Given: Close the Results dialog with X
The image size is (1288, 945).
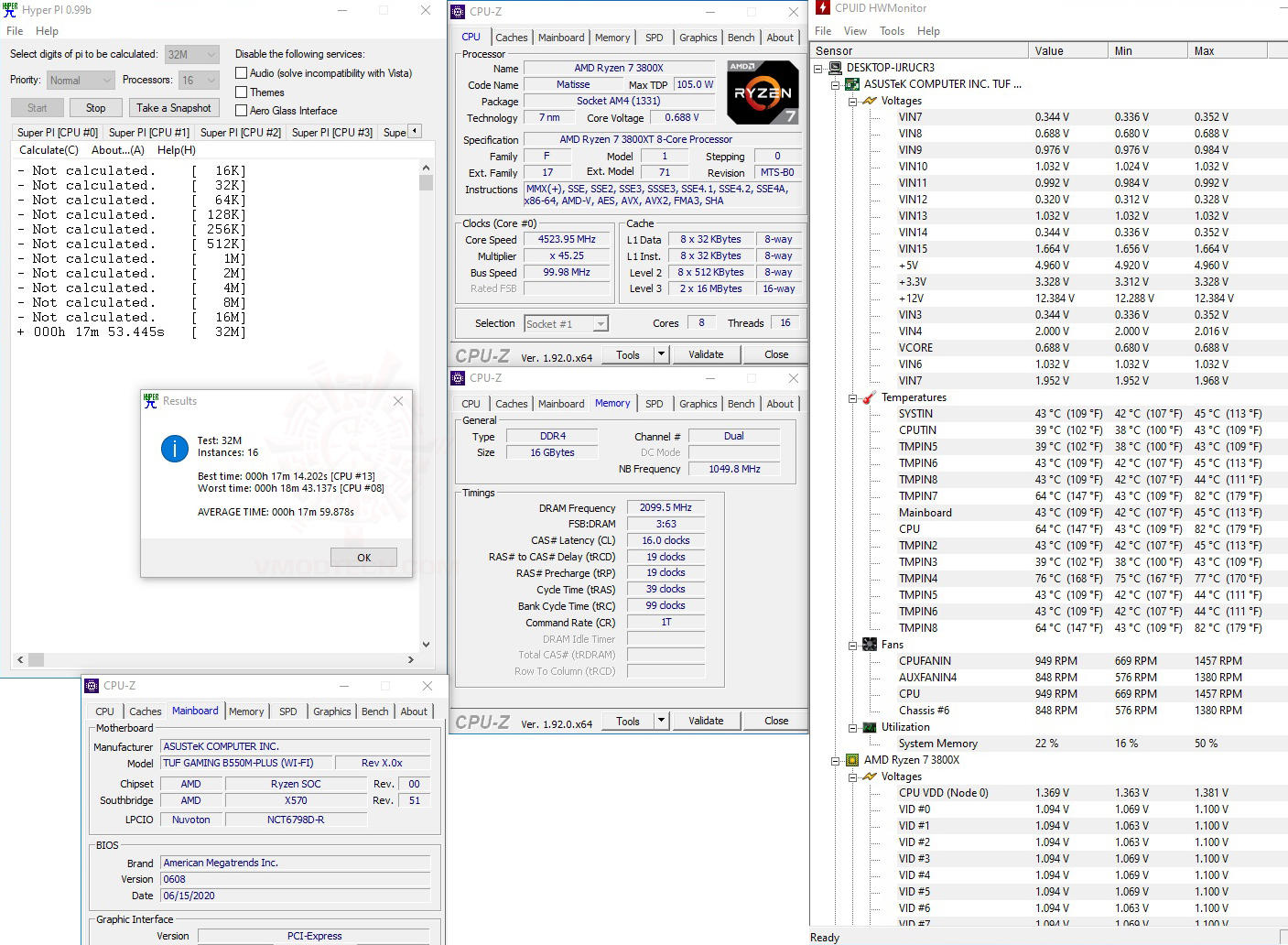Looking at the screenshot, I should tap(398, 401).
